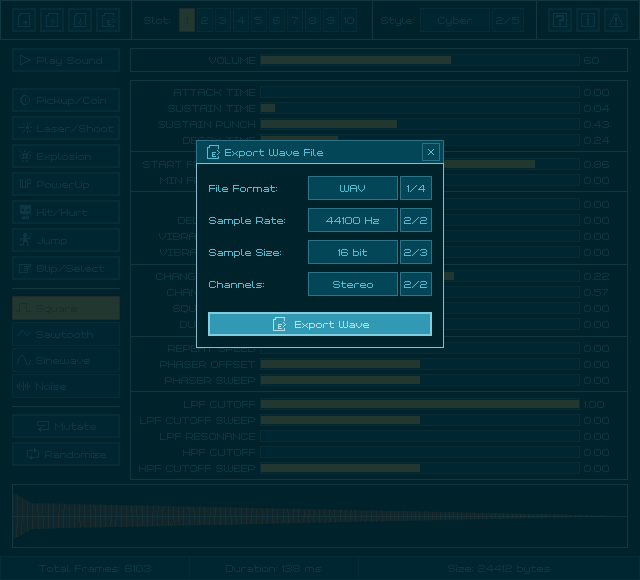Open the help question mark icon

560,20
